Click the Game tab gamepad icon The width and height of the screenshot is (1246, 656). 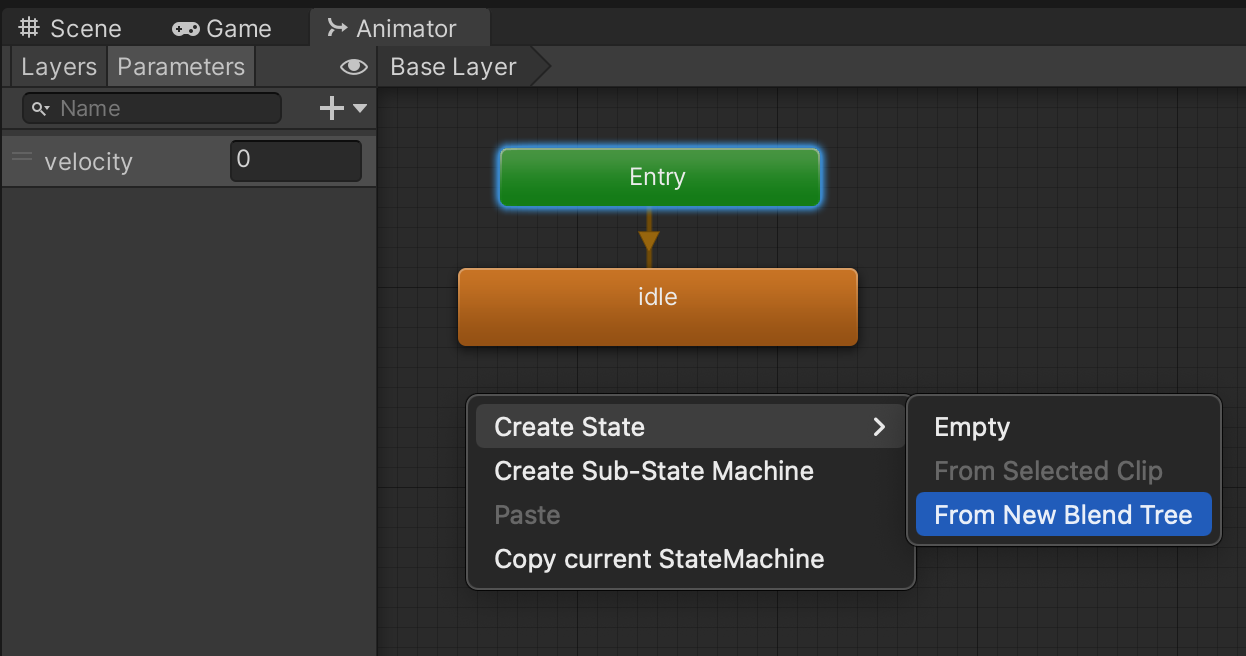click(x=185, y=29)
